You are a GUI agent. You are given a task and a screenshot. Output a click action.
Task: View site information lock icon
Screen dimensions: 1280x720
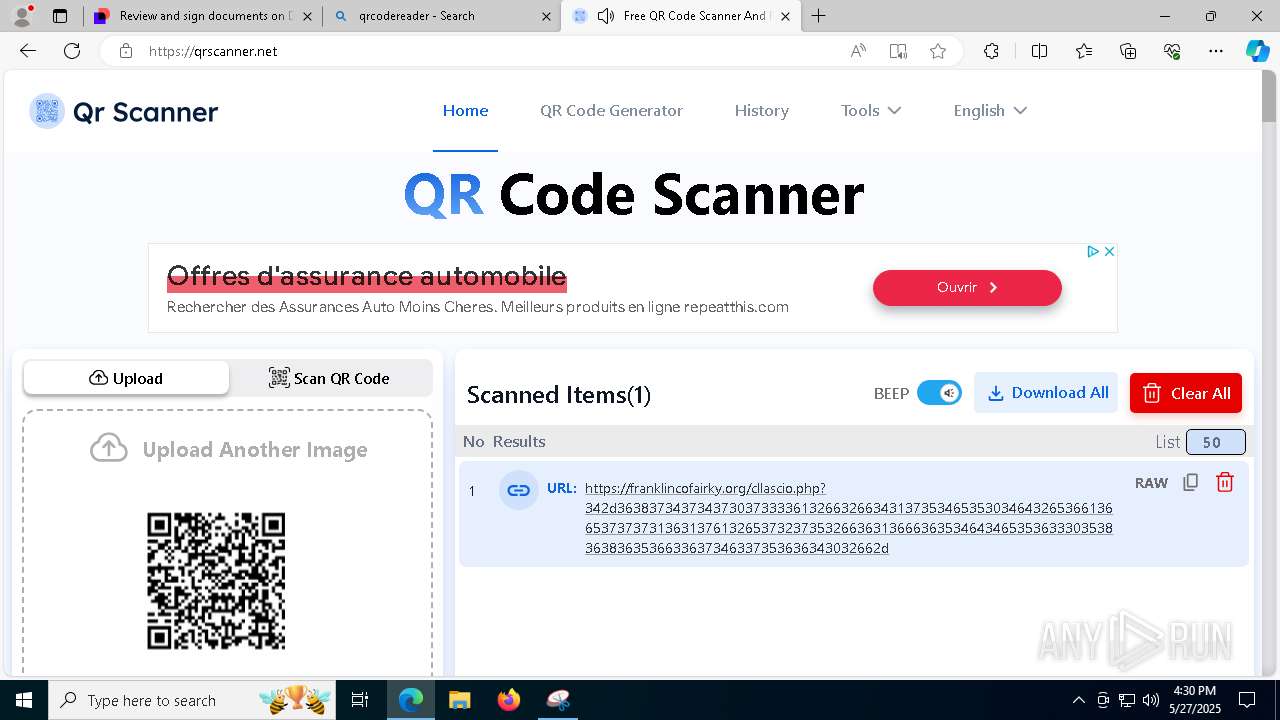[126, 51]
